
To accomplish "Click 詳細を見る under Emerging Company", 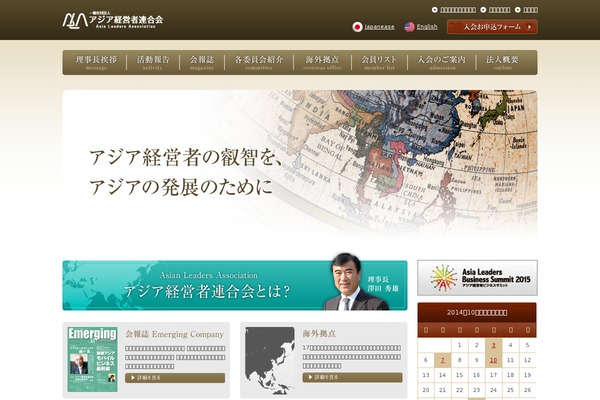I will 175,378.
